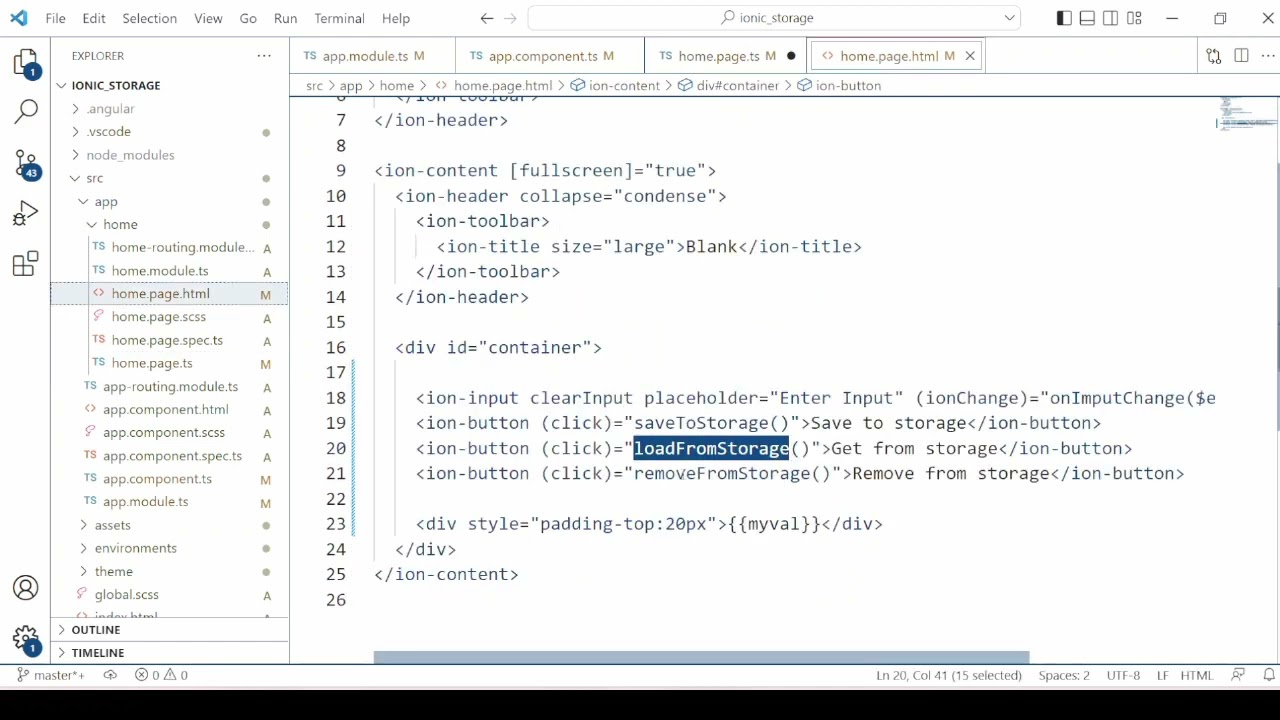1280x720 pixels.
Task: Open the File menu
Action: click(x=56, y=18)
